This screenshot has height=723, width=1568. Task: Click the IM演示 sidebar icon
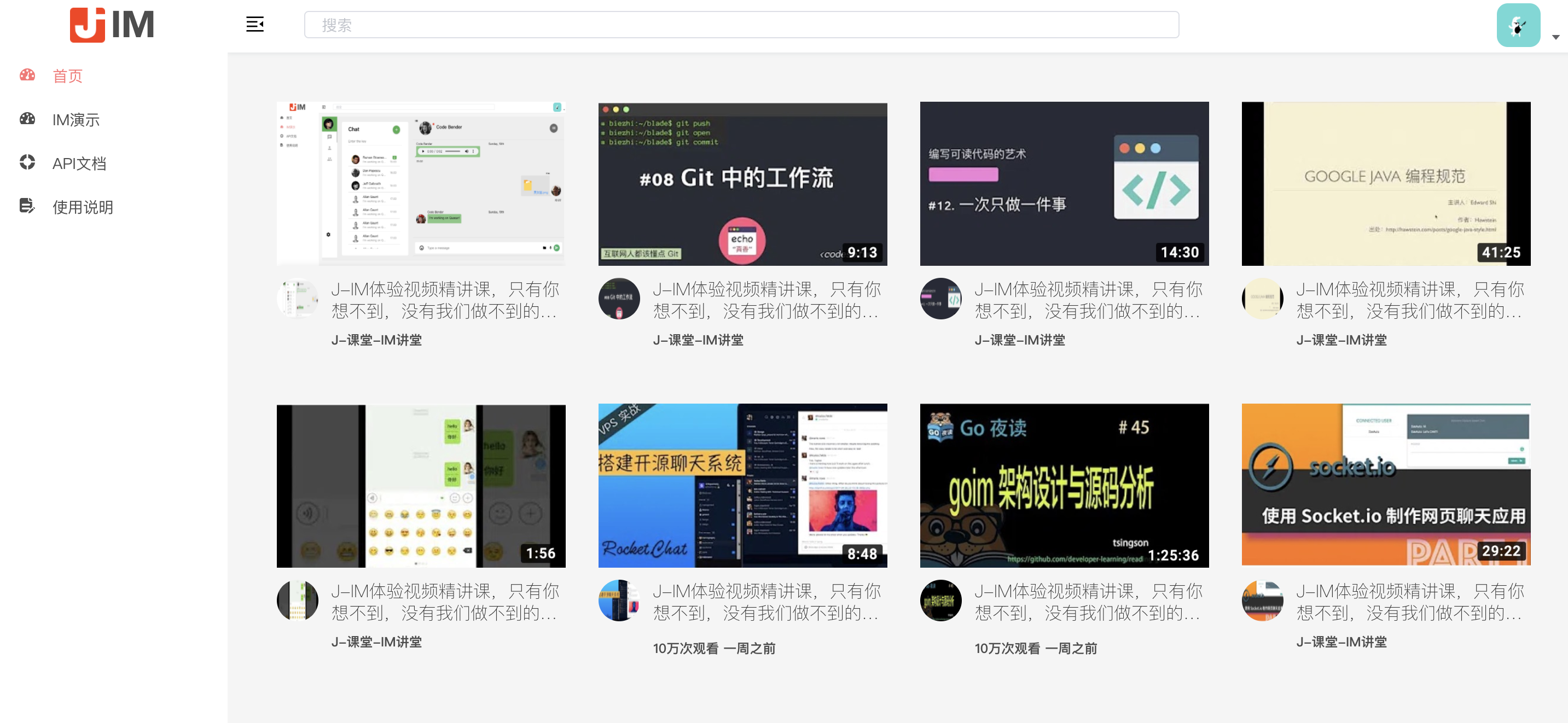pyautogui.click(x=27, y=119)
